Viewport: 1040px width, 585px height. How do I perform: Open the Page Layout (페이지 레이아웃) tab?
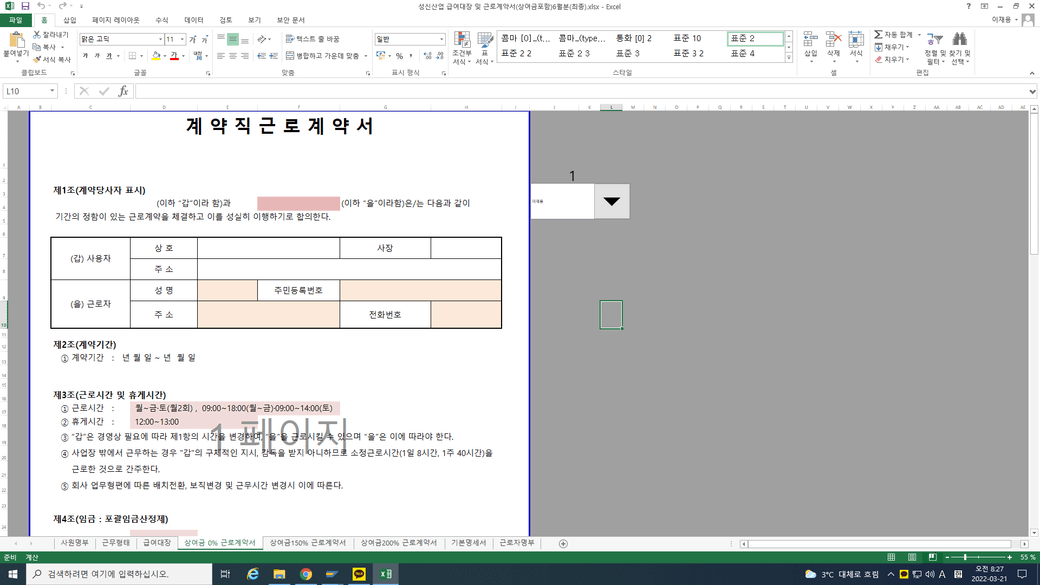116,19
